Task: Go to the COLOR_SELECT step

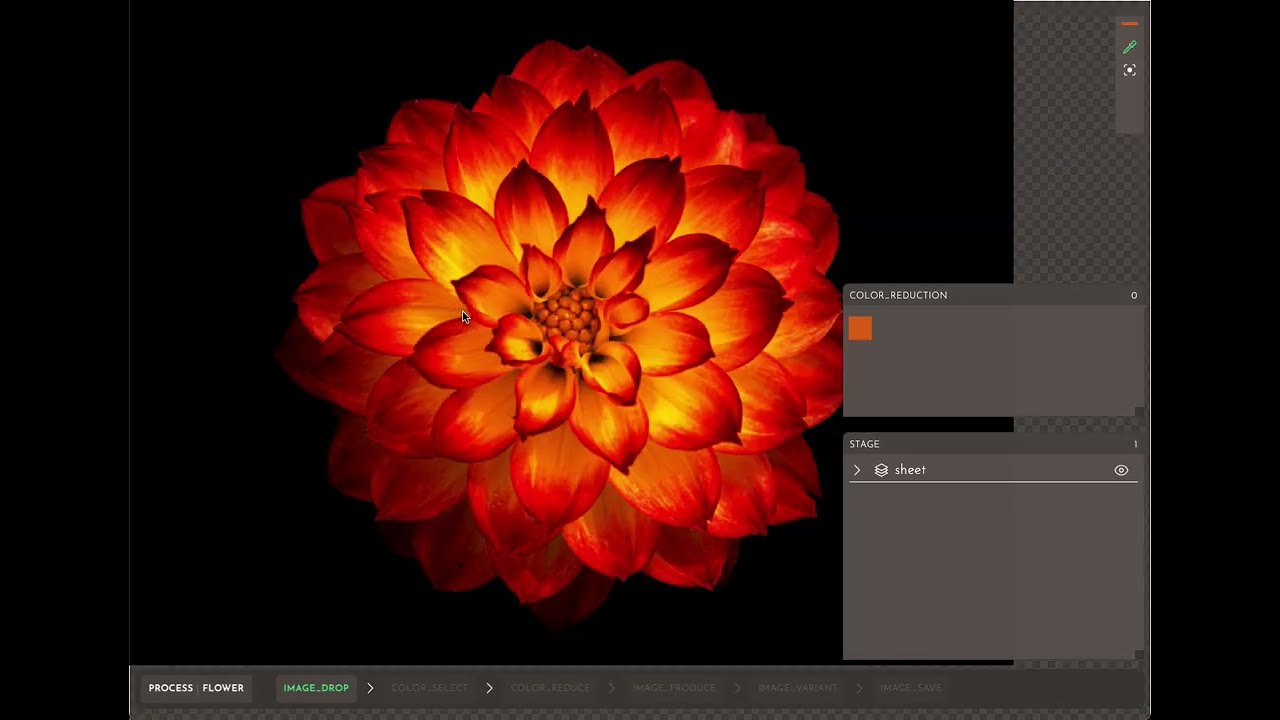Action: click(429, 688)
